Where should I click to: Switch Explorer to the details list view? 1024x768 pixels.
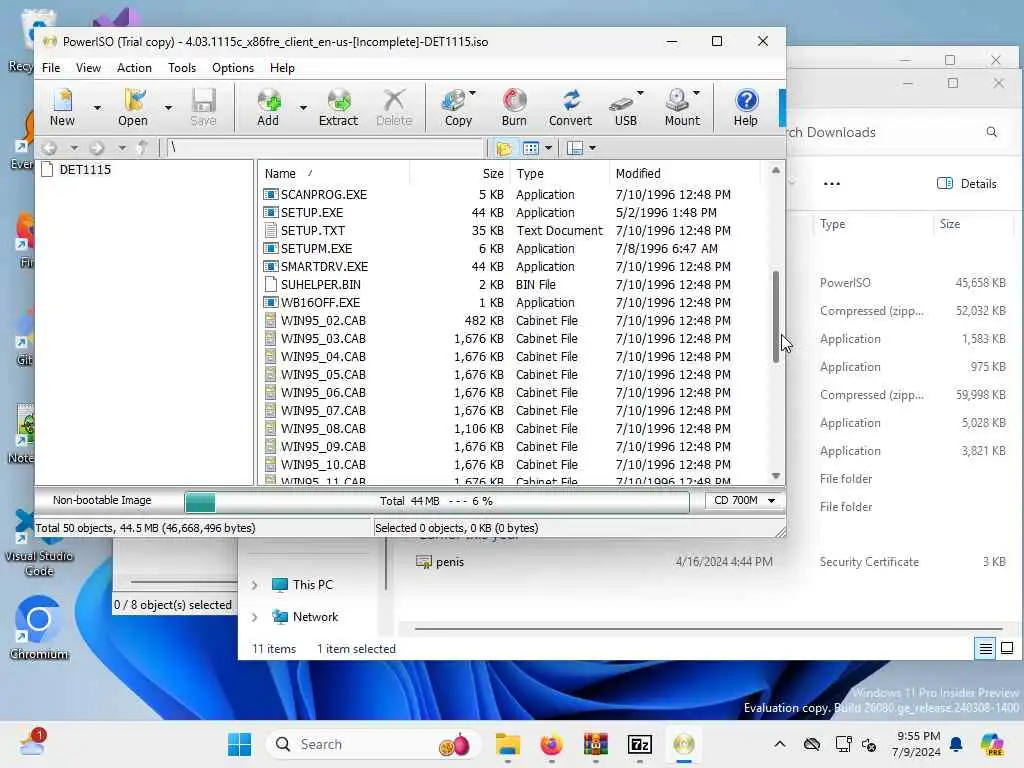pyautogui.click(x=985, y=648)
